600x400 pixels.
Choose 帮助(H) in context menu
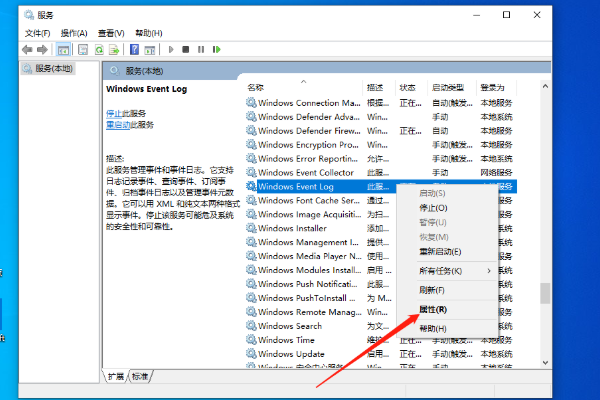coord(448,328)
